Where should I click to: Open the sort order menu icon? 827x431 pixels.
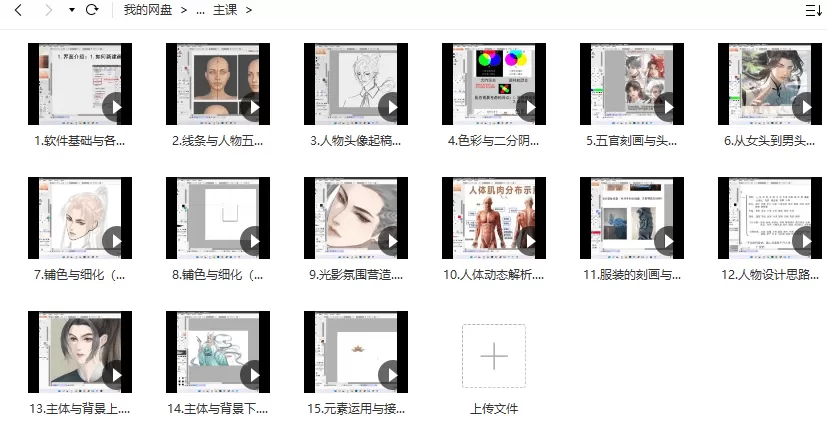point(813,10)
